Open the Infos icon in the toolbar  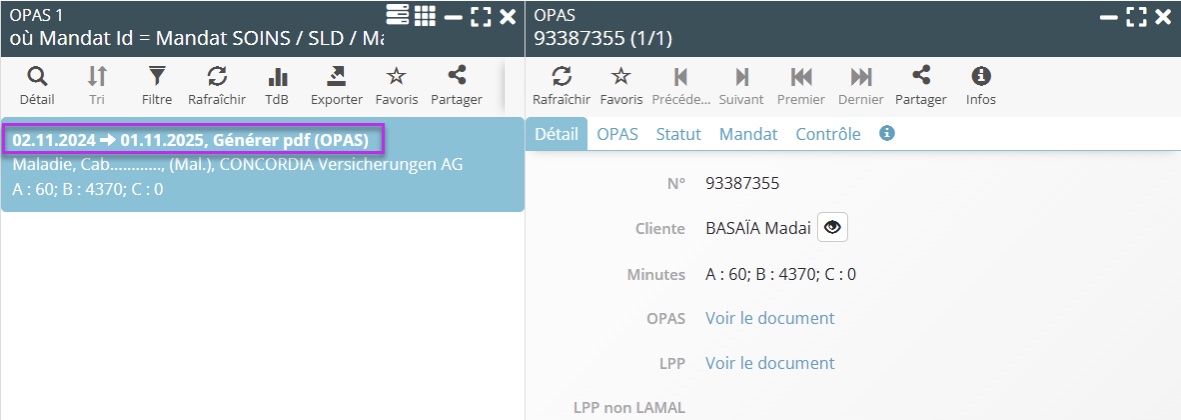coord(981,85)
